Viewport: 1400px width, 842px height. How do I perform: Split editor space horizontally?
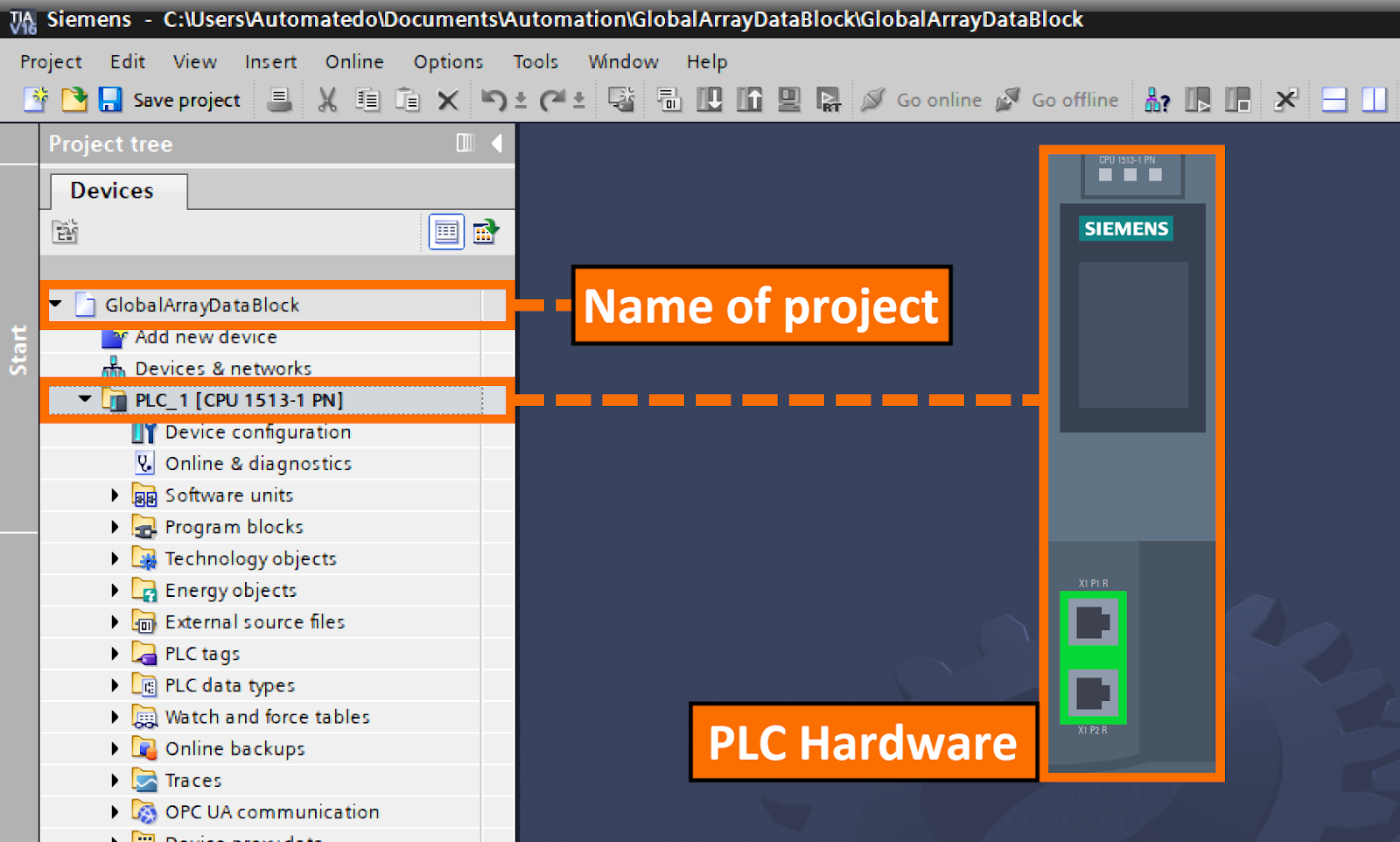pos(1334,100)
